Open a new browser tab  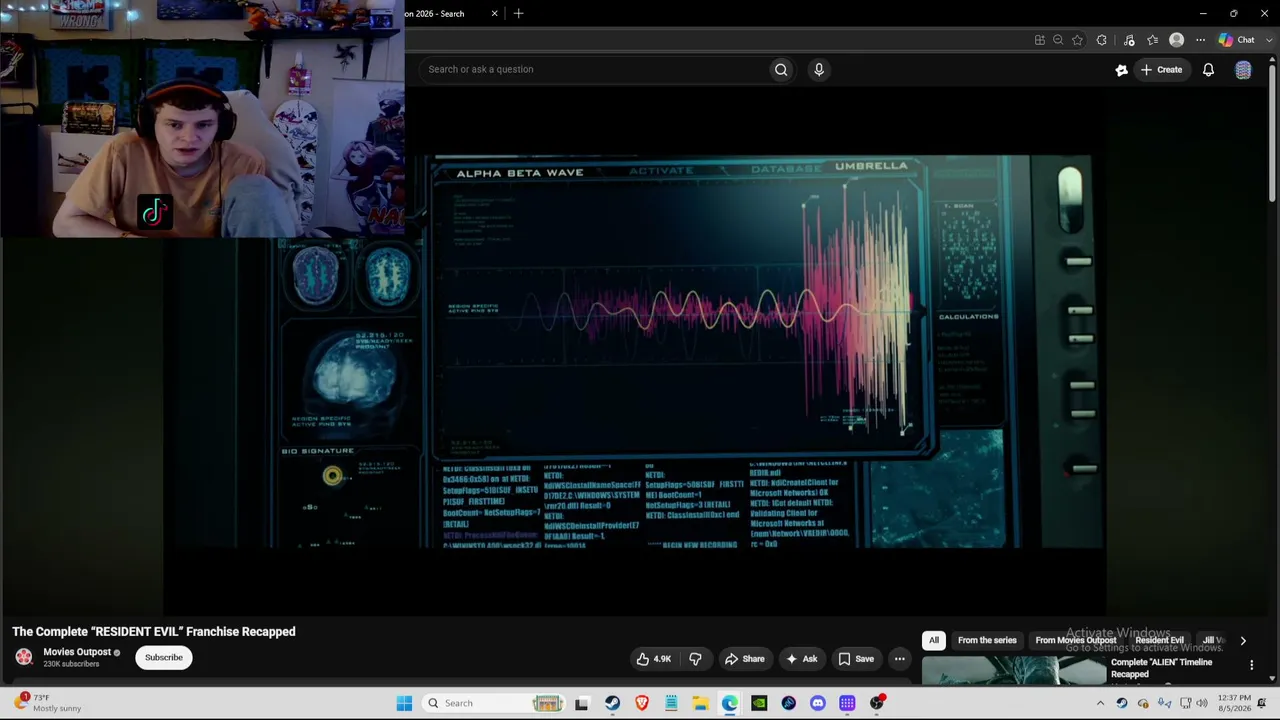pyautogui.click(x=518, y=13)
